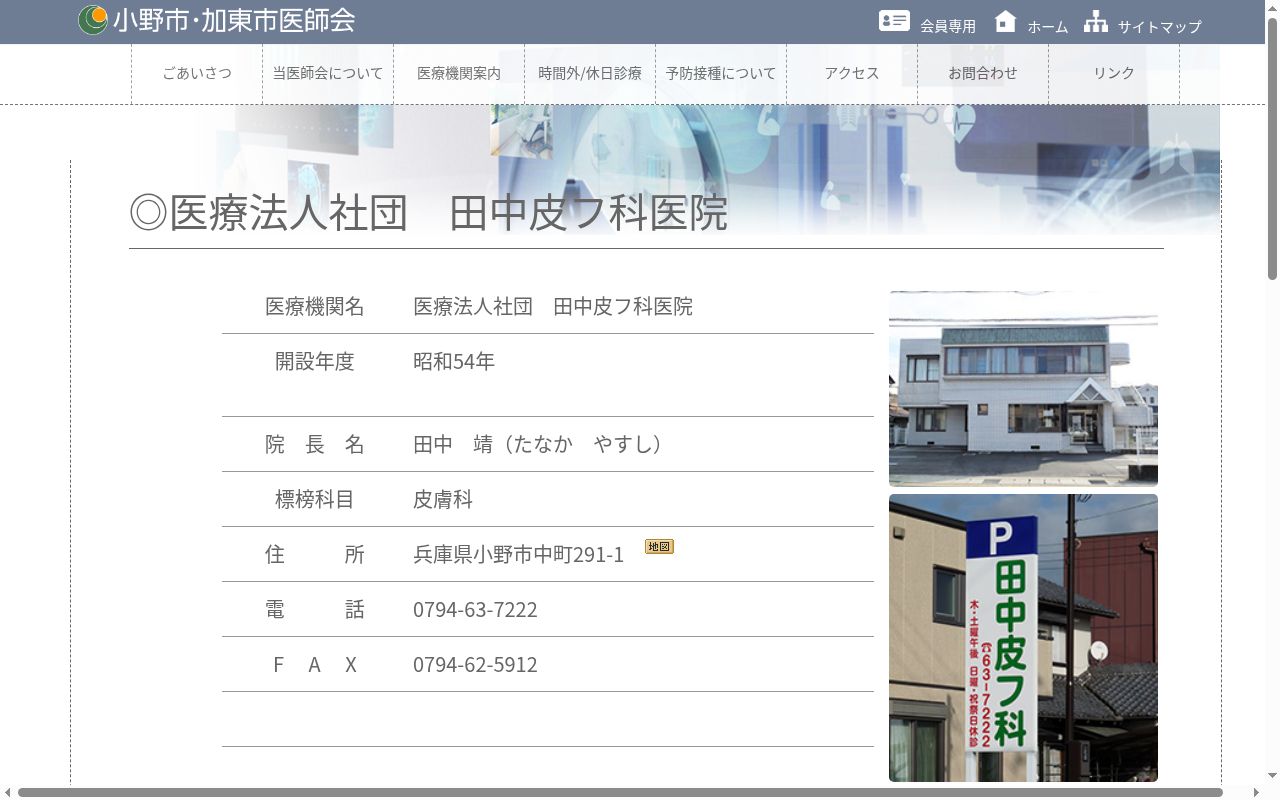This screenshot has height=800, width=1280.
Task: Click the fax number 0794-62-5912
Action: tap(475, 664)
